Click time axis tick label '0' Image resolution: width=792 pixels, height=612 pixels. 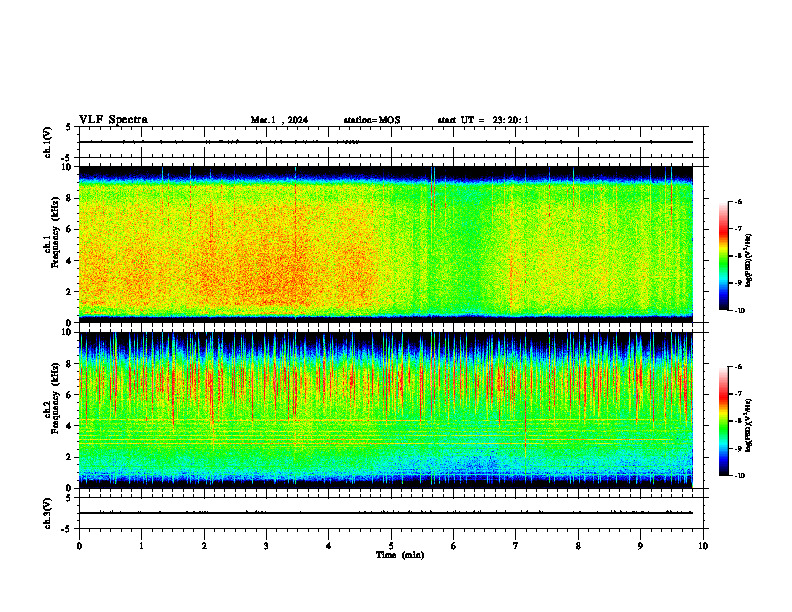pos(79,546)
